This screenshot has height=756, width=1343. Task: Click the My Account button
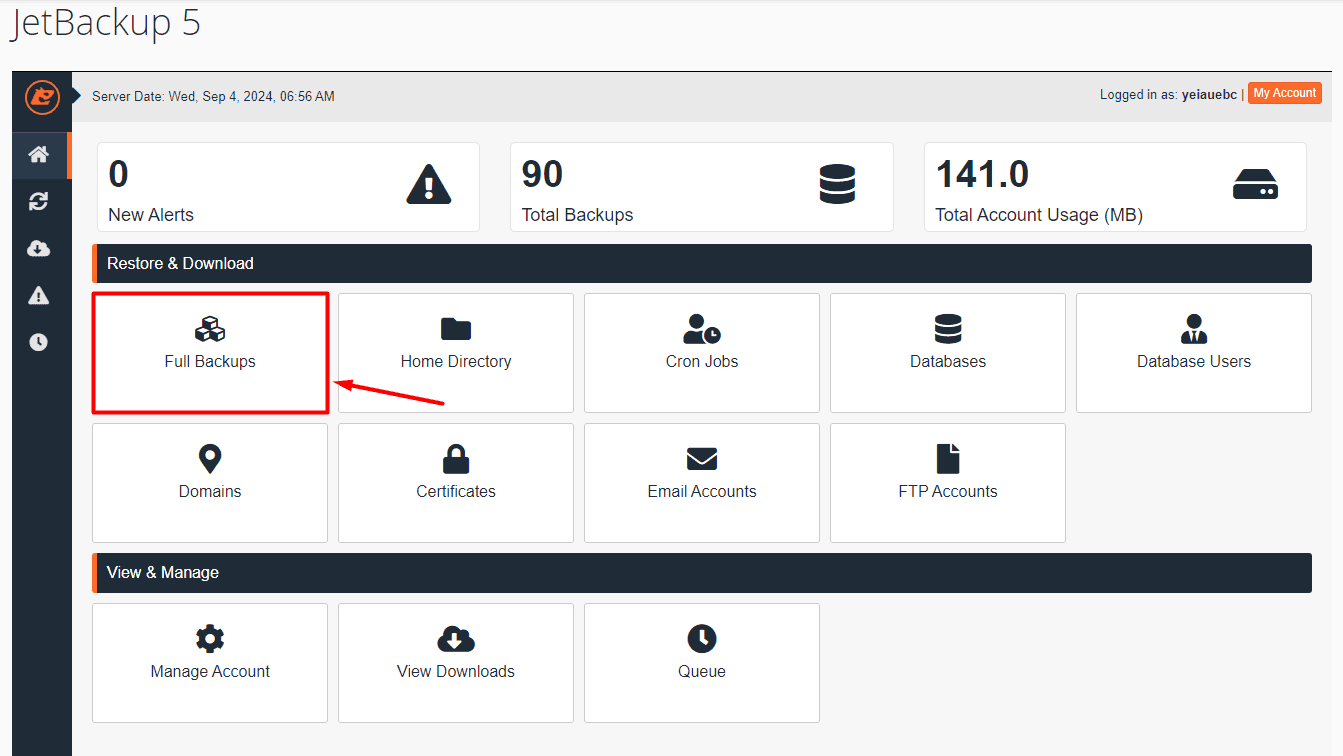(1284, 93)
